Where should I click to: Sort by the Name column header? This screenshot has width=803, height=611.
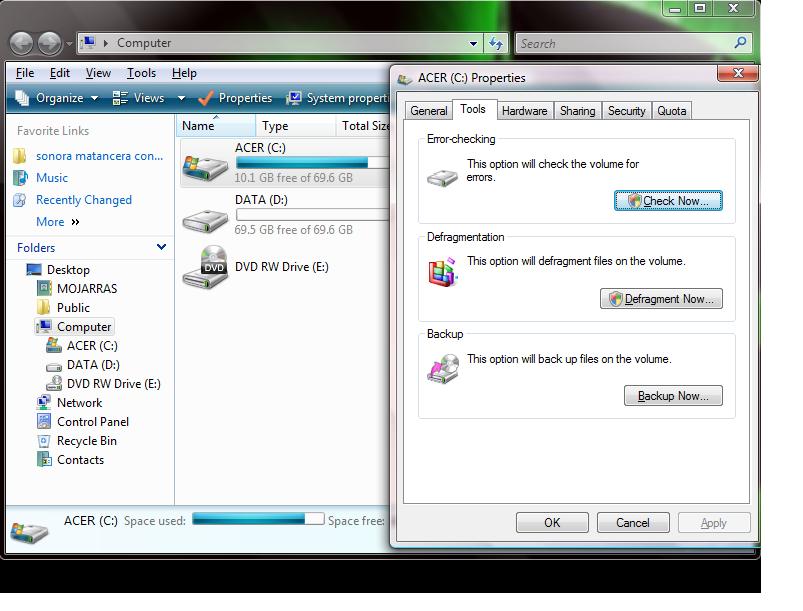coord(216,125)
